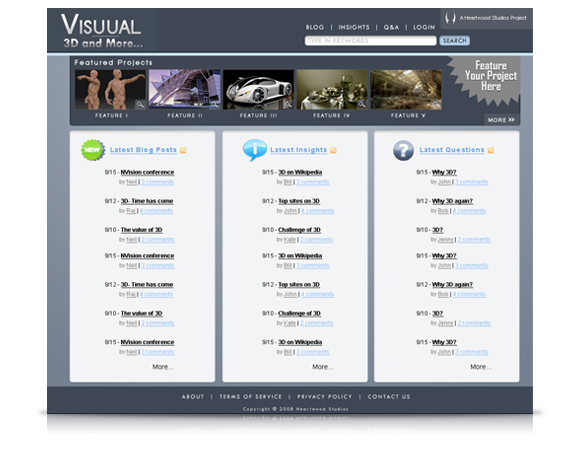Open the Feature III white car thumbnail

(x=258, y=89)
